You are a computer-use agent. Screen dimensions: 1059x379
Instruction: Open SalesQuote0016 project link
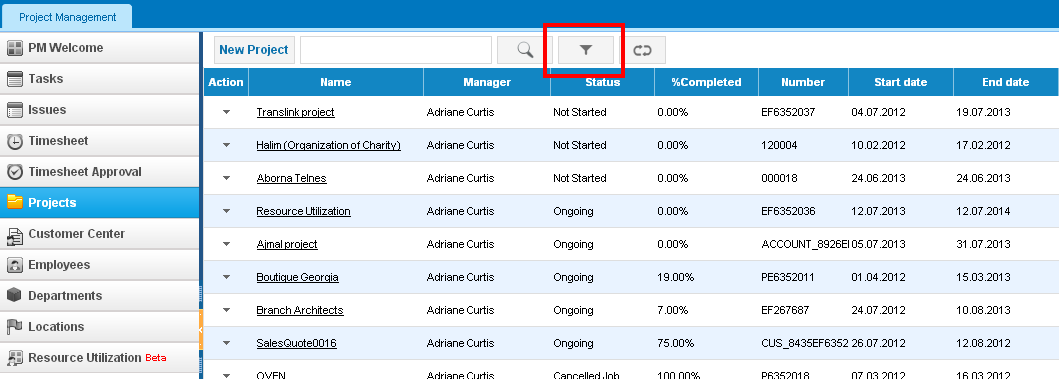tap(296, 344)
